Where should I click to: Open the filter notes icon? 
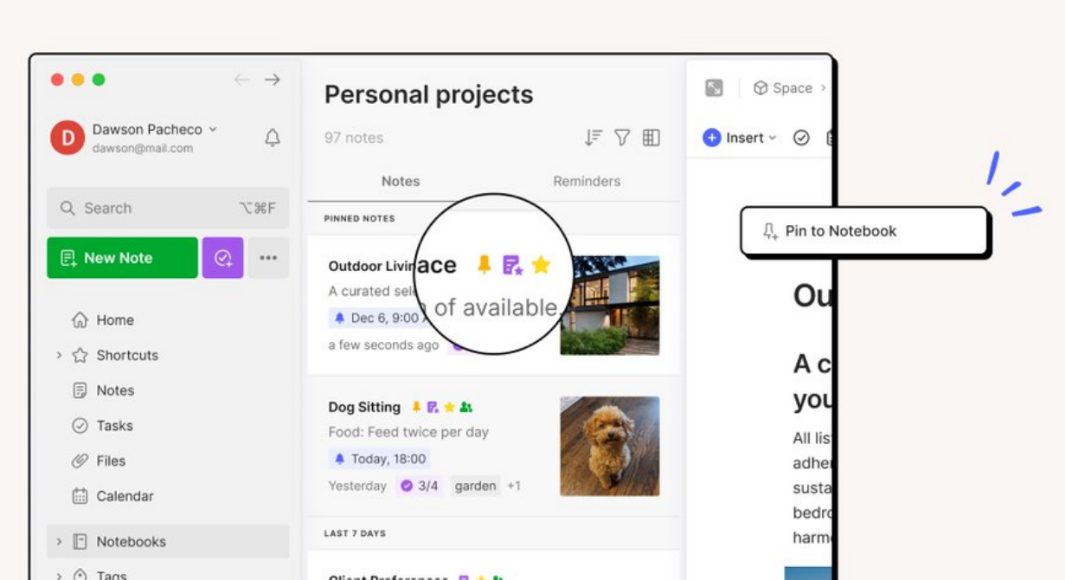pyautogui.click(x=622, y=138)
